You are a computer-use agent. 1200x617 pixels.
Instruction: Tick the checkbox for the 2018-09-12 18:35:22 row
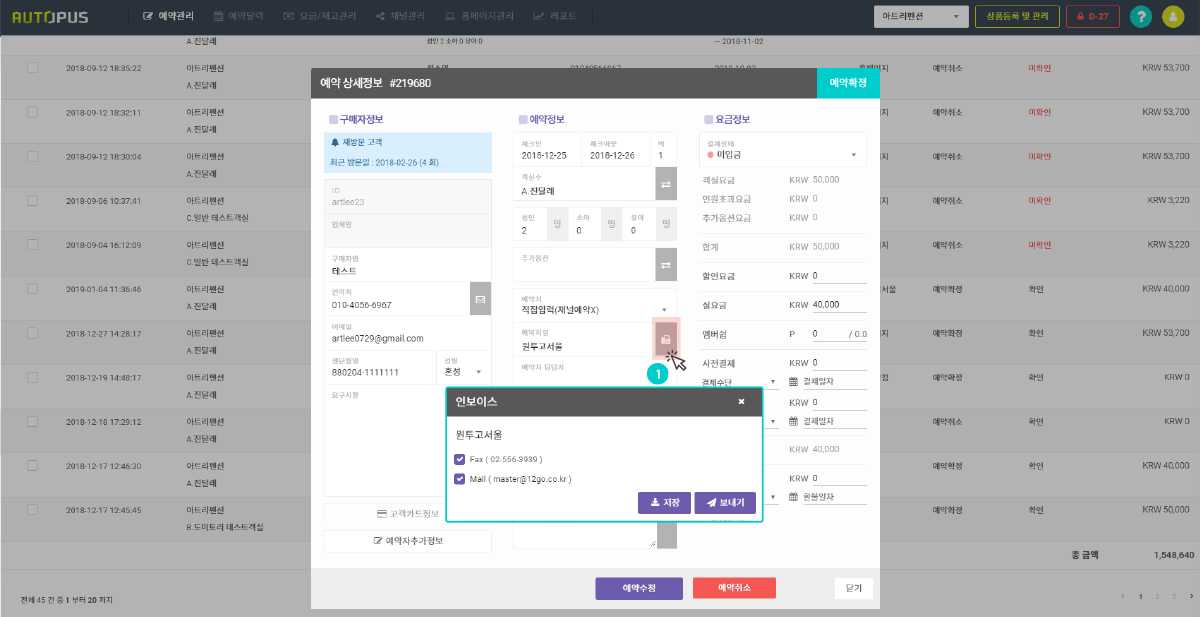[x=32, y=68]
